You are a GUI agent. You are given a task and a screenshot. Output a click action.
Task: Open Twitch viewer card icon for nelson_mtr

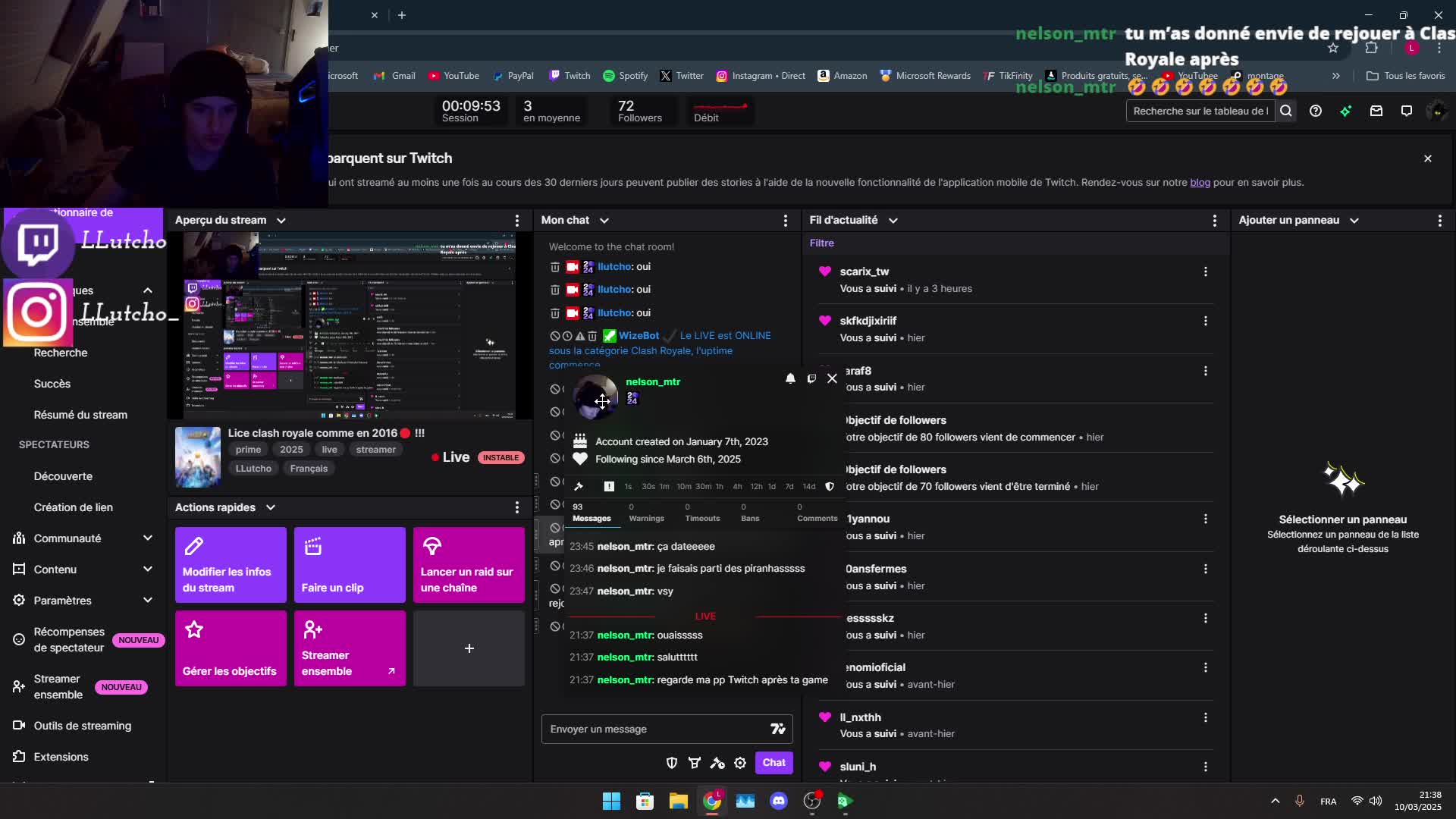[x=811, y=378]
